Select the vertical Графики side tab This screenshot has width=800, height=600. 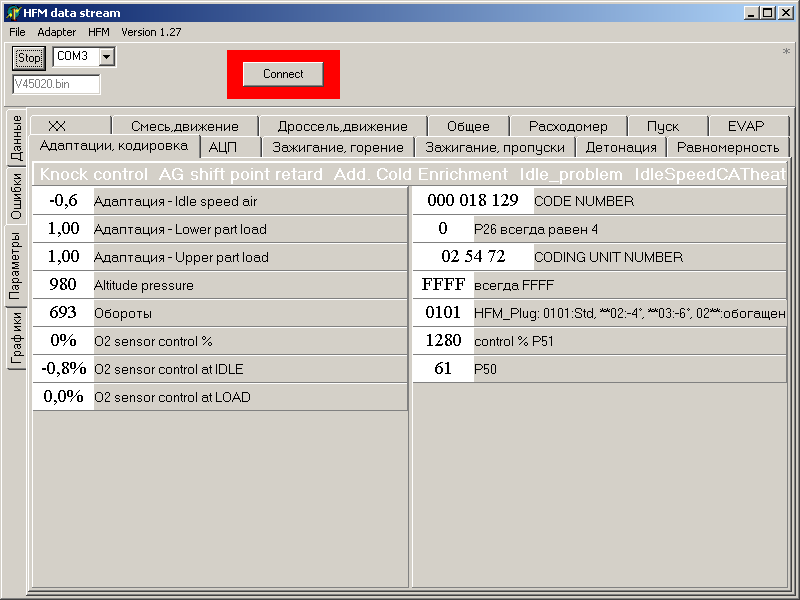pos(16,338)
